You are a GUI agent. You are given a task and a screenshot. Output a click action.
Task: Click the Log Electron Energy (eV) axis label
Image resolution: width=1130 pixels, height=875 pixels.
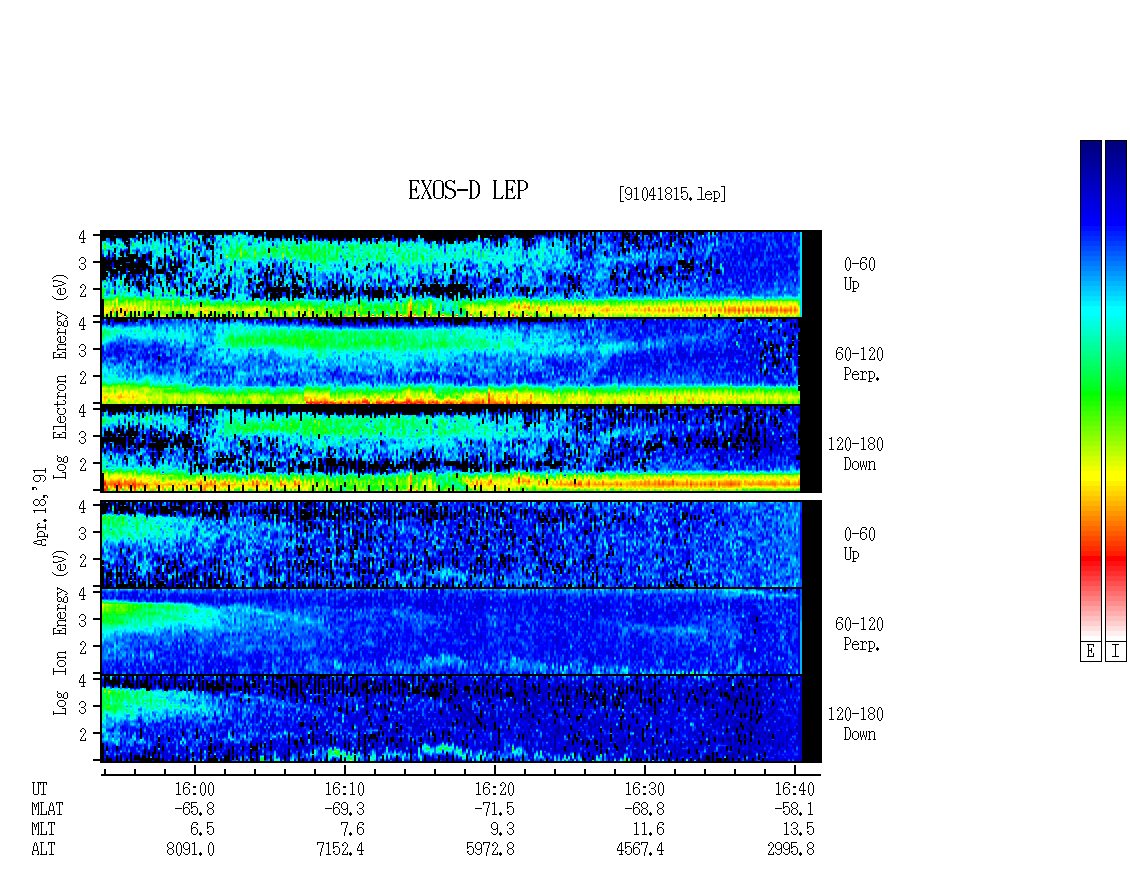pyautogui.click(x=60, y=376)
